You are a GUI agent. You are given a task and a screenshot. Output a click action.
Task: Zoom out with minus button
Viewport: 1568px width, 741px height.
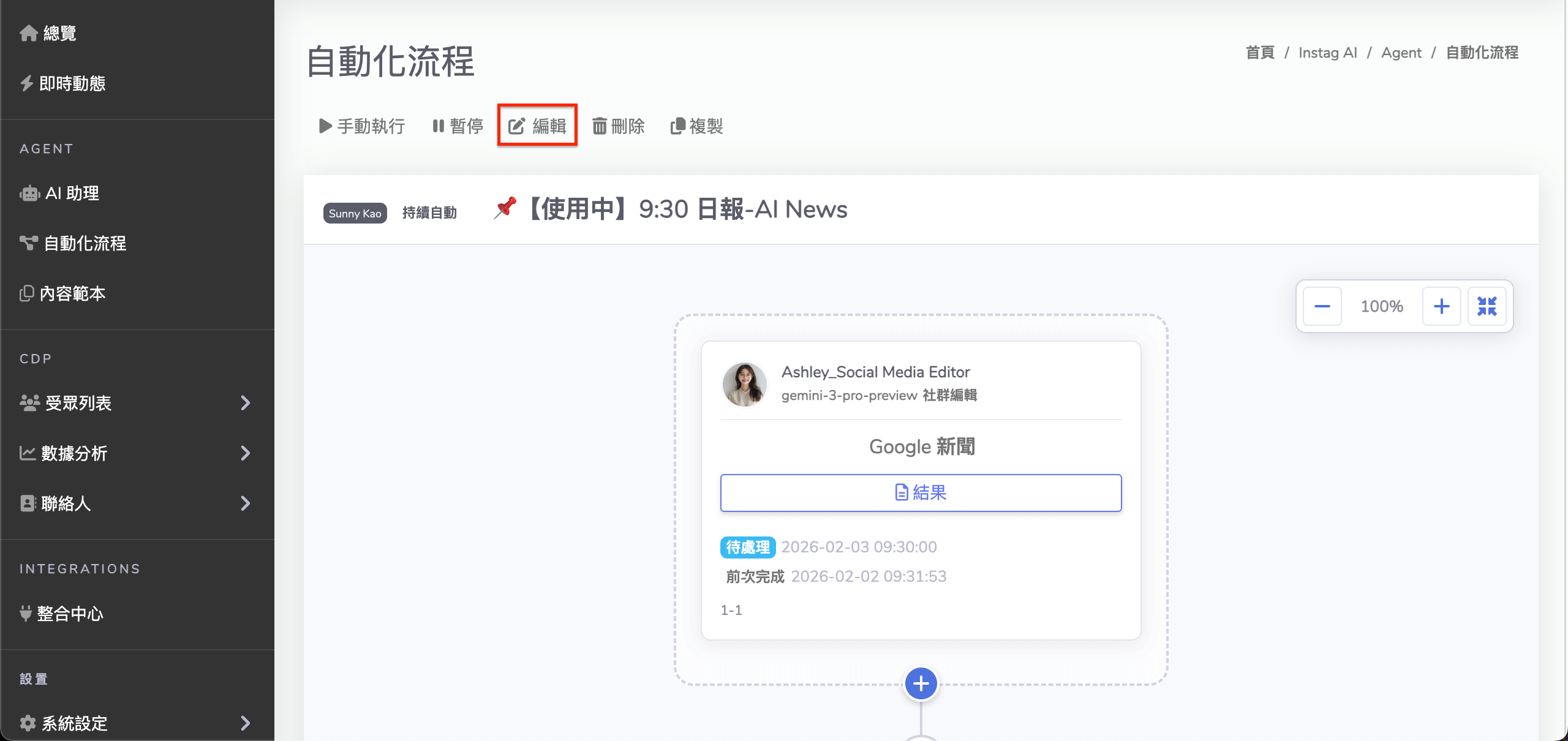1322,306
